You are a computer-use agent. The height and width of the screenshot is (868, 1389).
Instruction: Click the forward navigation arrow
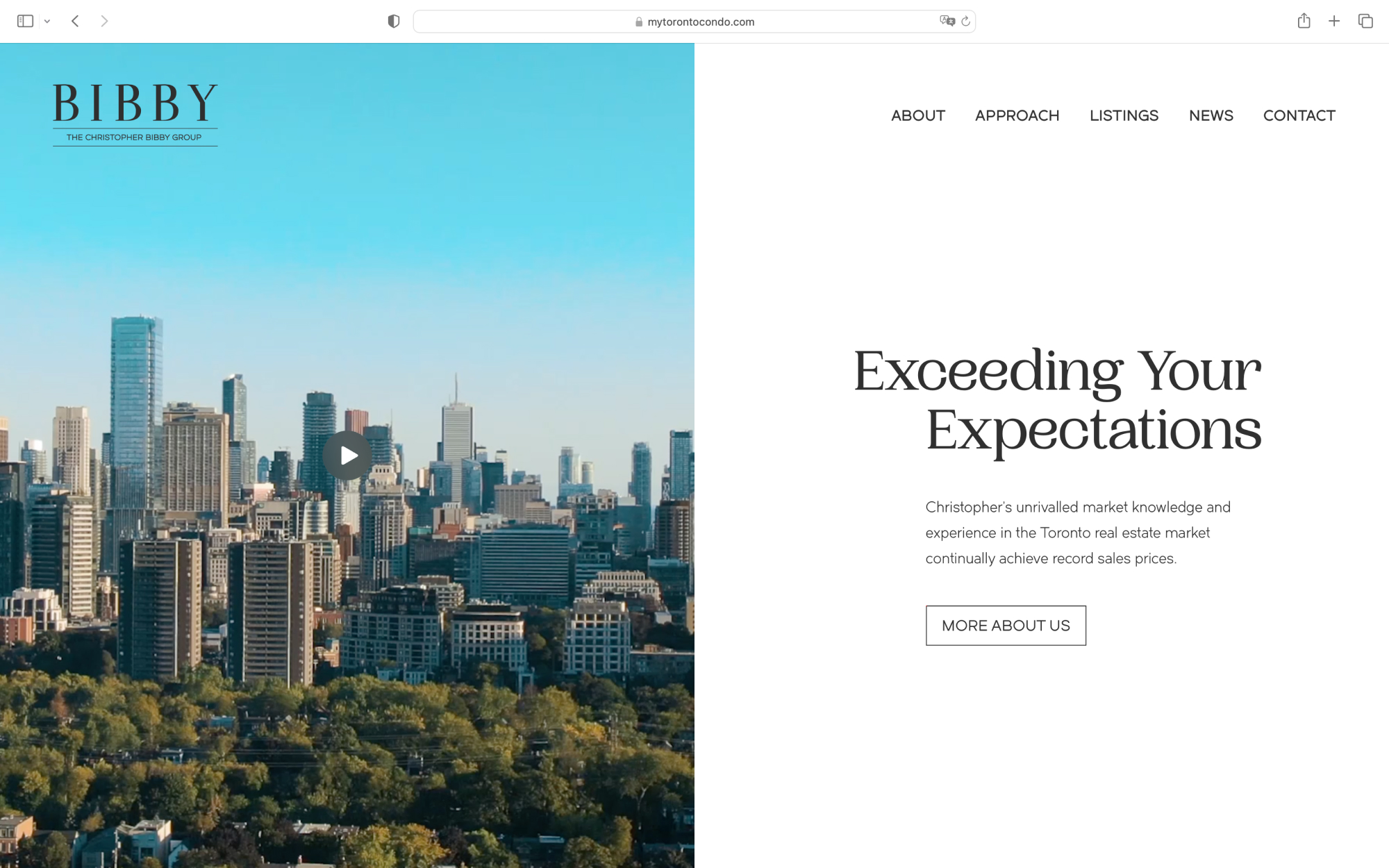tap(105, 21)
